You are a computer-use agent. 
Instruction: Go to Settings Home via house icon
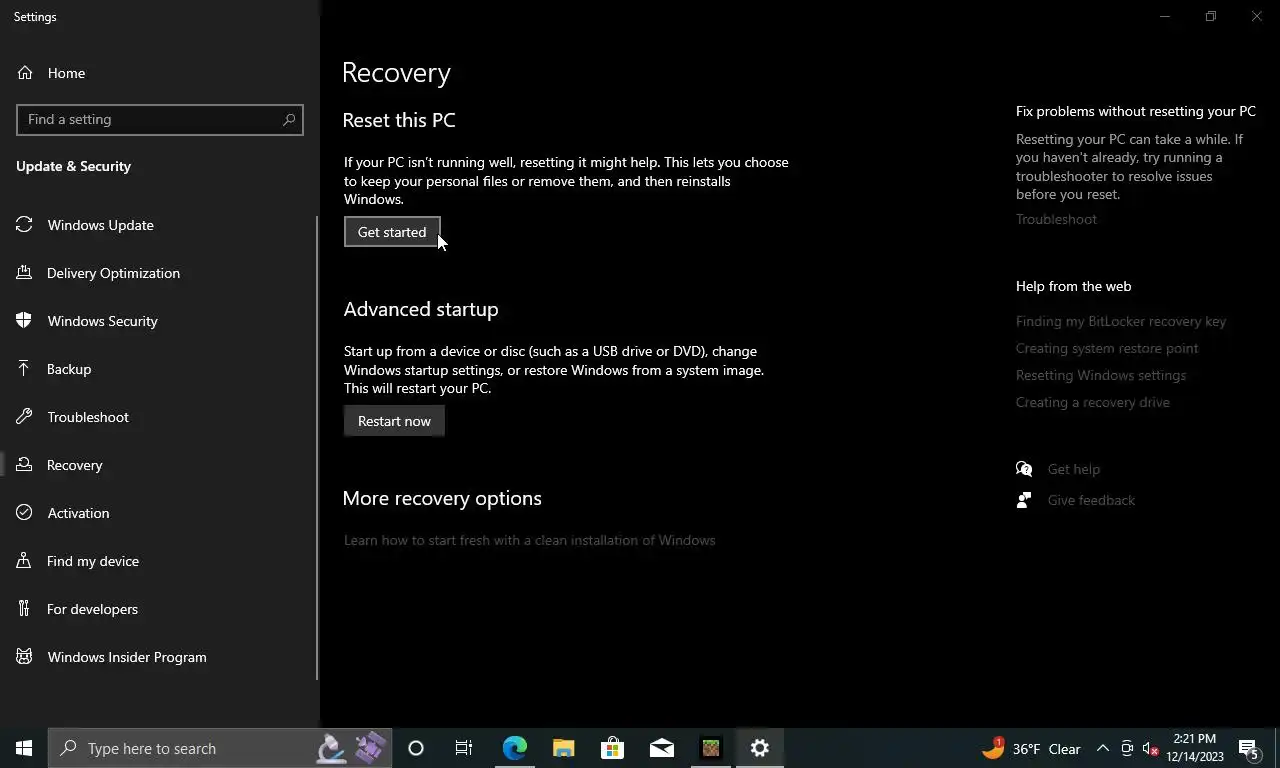25,73
